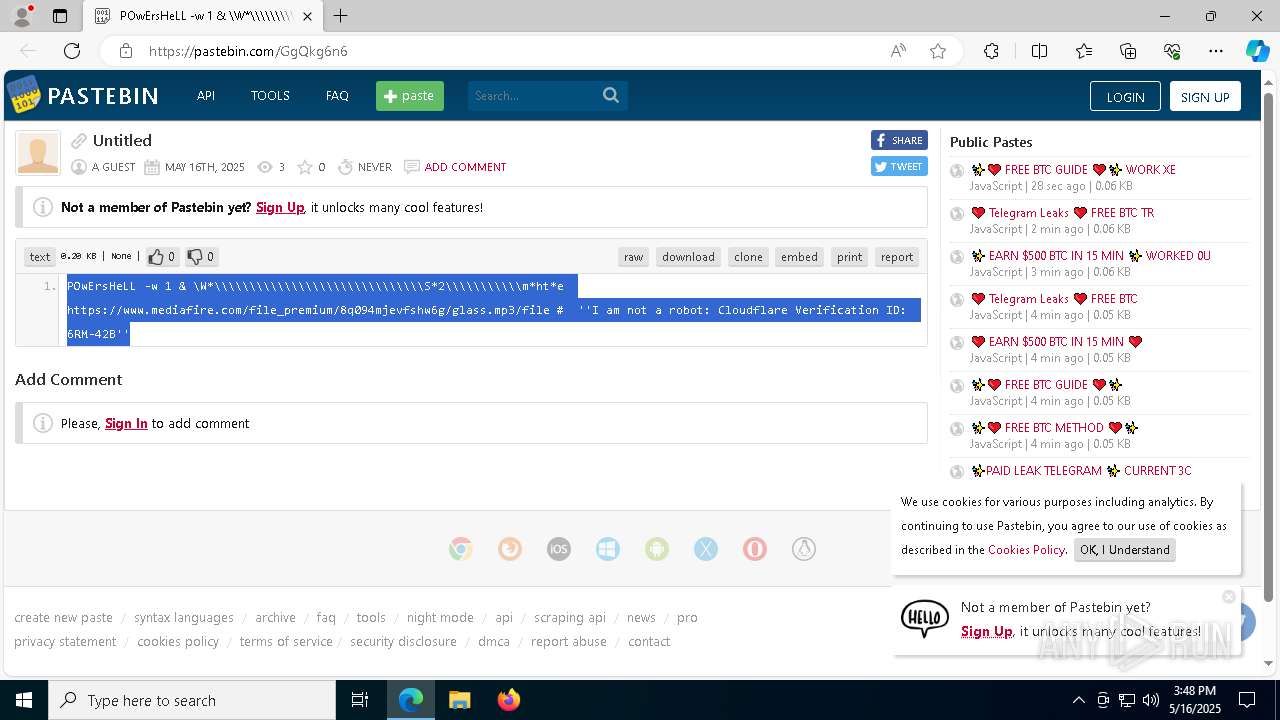Click the X (Twitter) circle icon in footer
Screen dimensions: 1280x720
click(706, 549)
